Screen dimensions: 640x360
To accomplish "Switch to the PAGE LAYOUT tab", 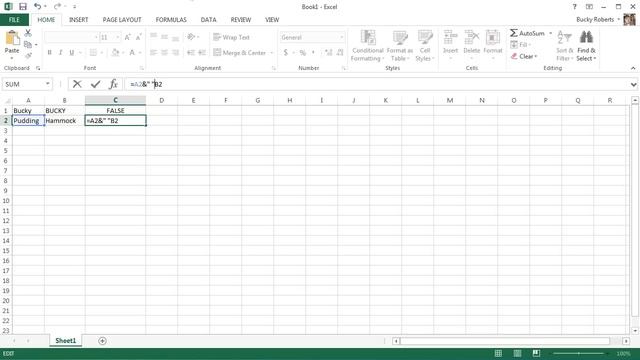I will pyautogui.click(x=122, y=20).
